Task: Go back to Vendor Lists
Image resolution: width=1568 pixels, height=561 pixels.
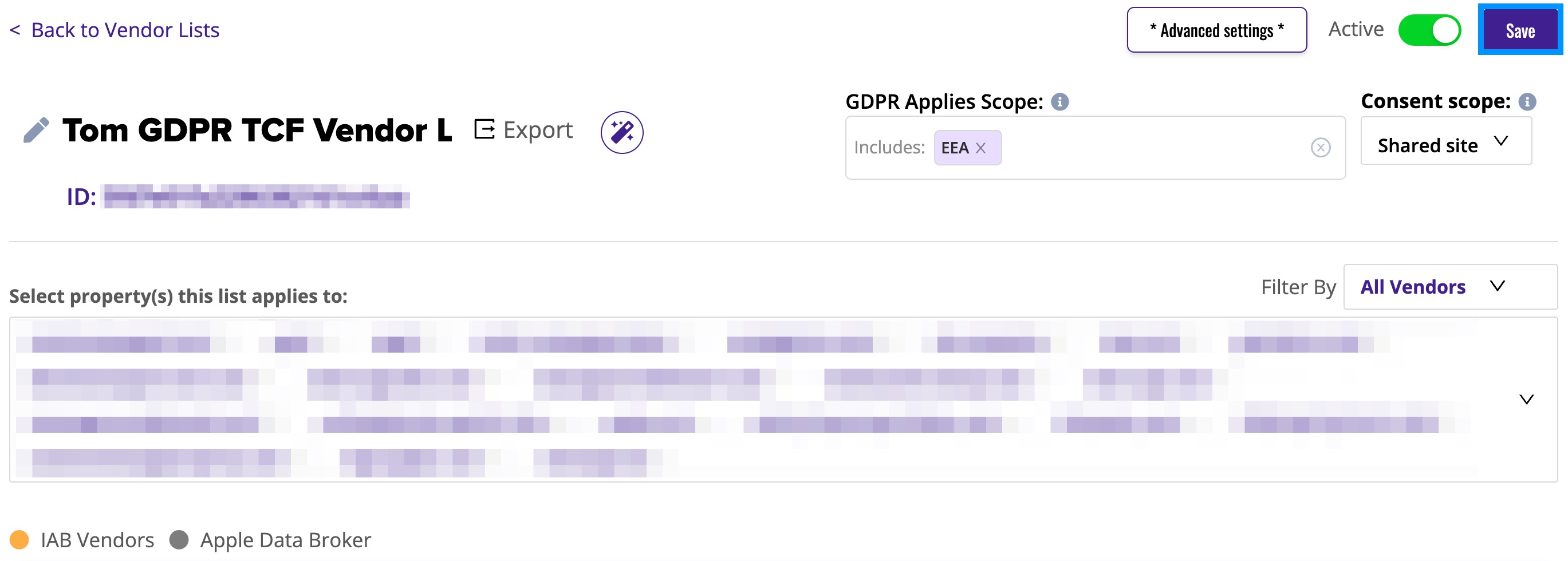Action: pyautogui.click(x=125, y=30)
